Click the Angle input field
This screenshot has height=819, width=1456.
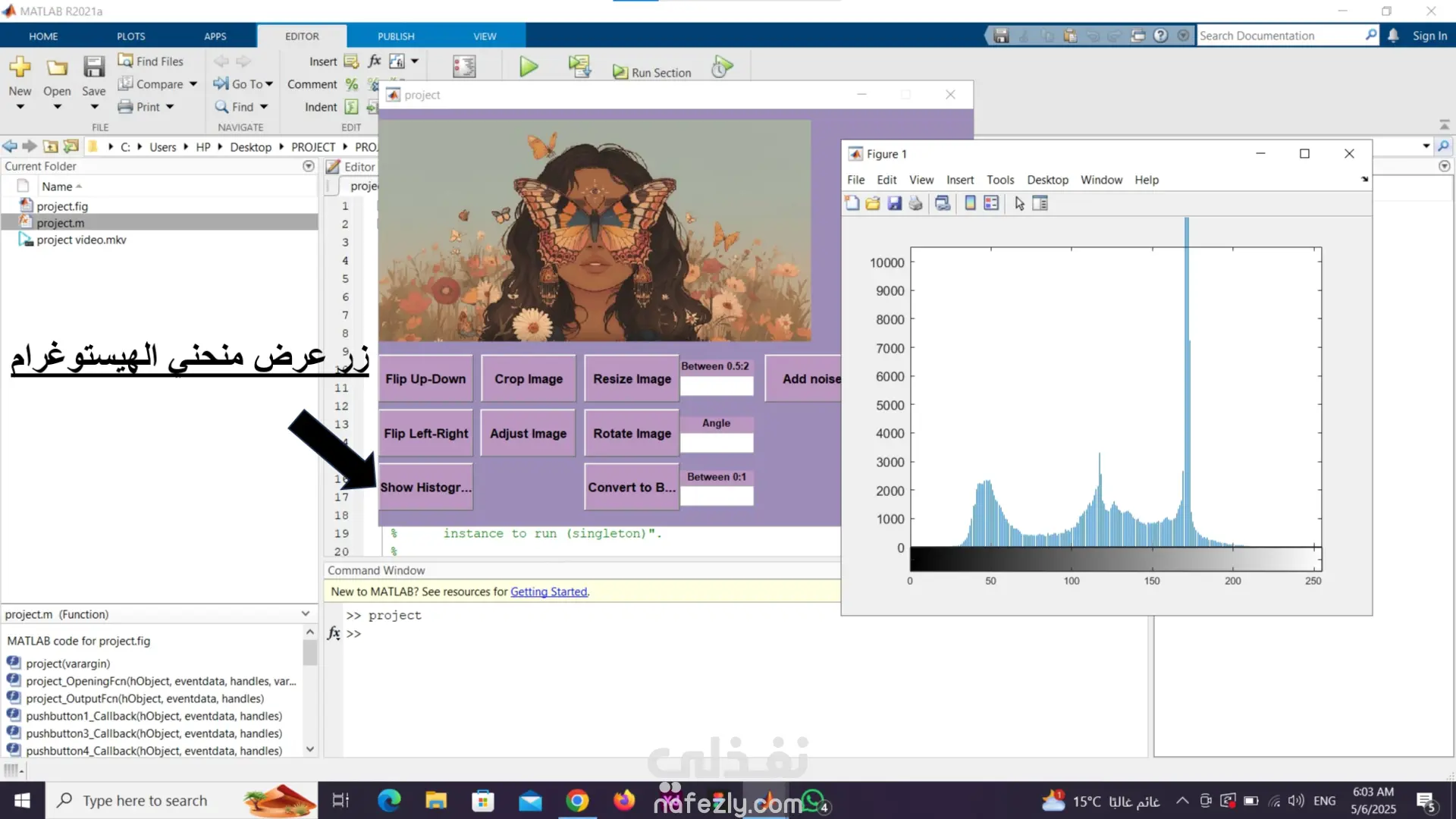pos(717,443)
